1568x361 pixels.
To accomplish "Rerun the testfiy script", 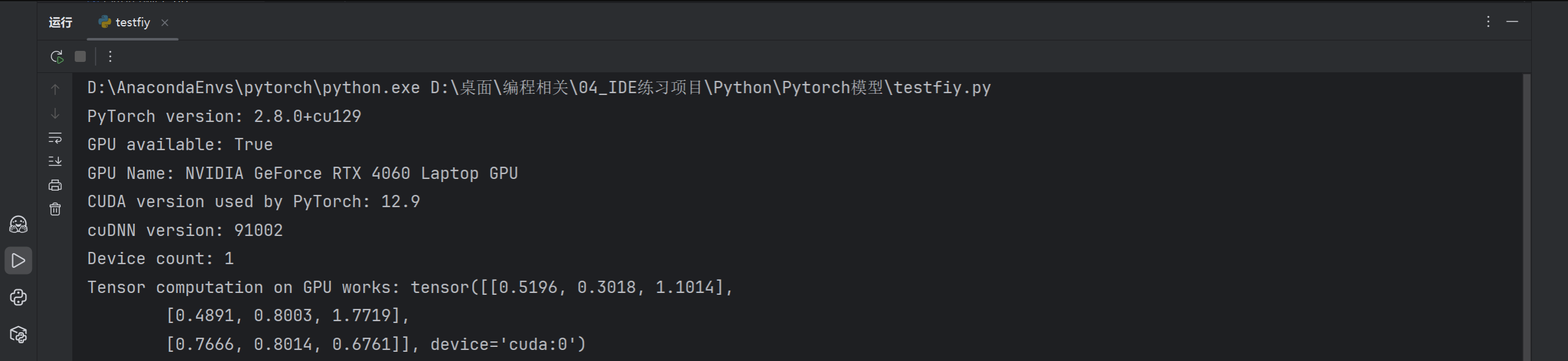I will coord(56,57).
